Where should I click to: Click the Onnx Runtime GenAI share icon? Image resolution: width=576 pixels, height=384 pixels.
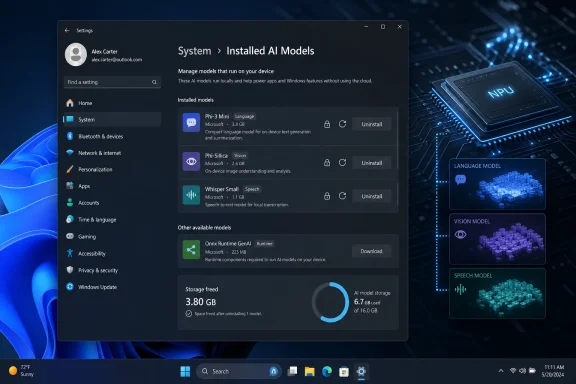[191, 250]
